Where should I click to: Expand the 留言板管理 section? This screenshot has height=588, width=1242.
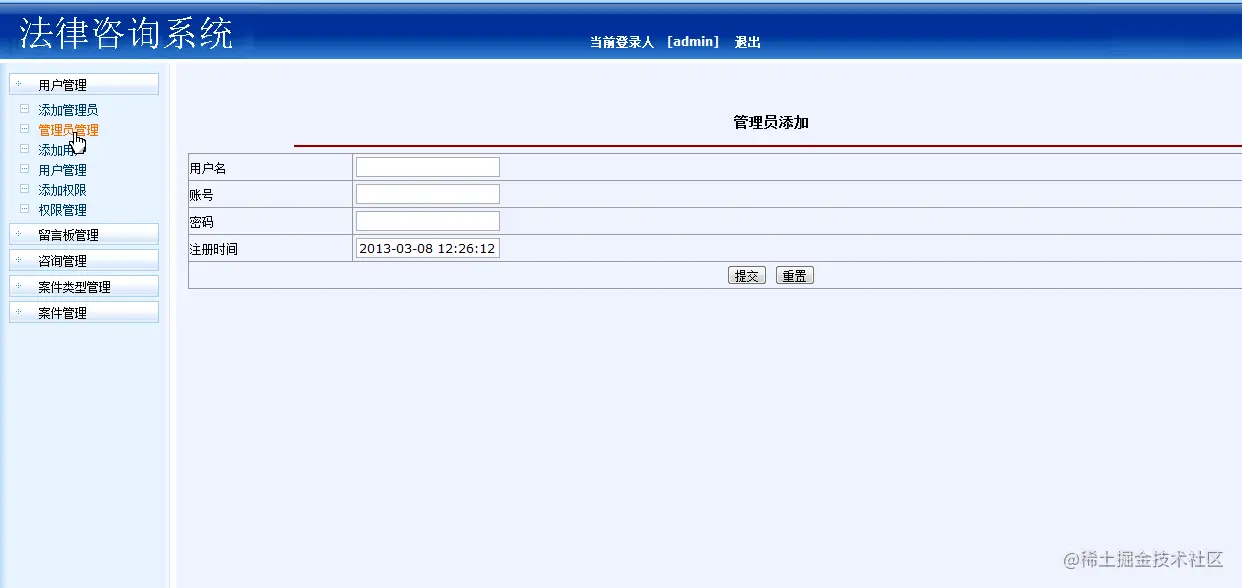point(18,233)
